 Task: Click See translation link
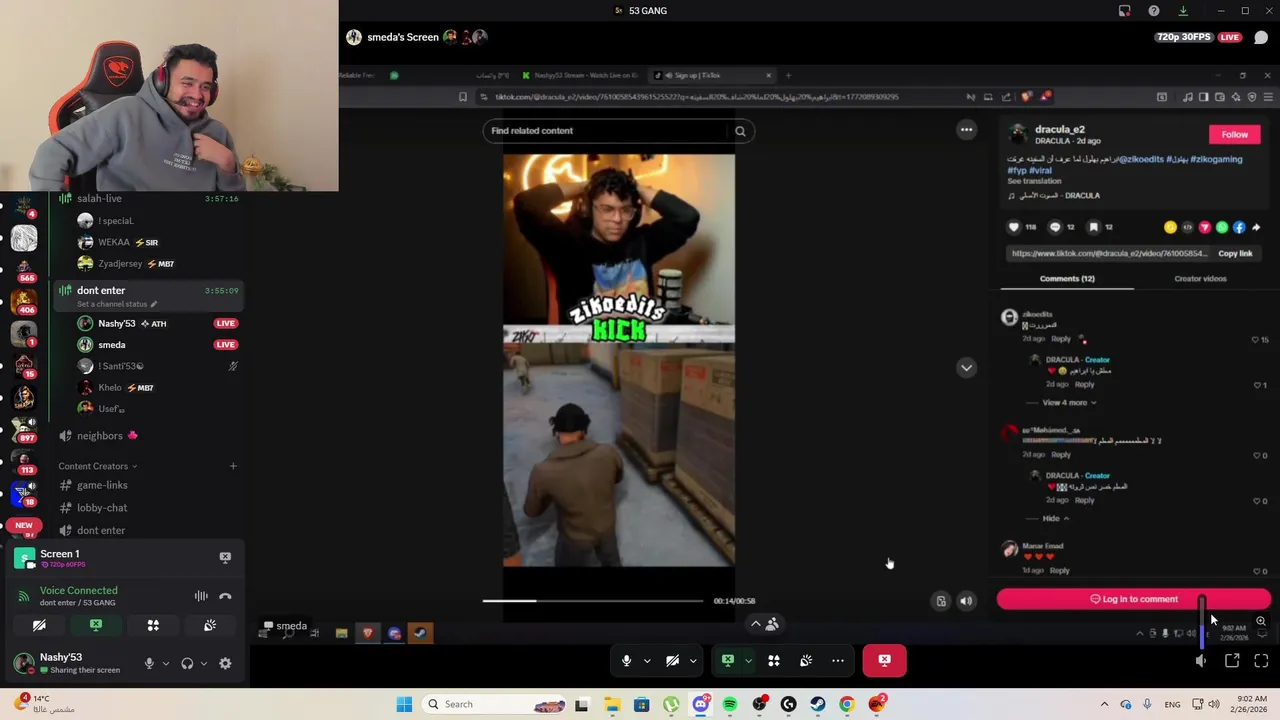pyautogui.click(x=1034, y=181)
